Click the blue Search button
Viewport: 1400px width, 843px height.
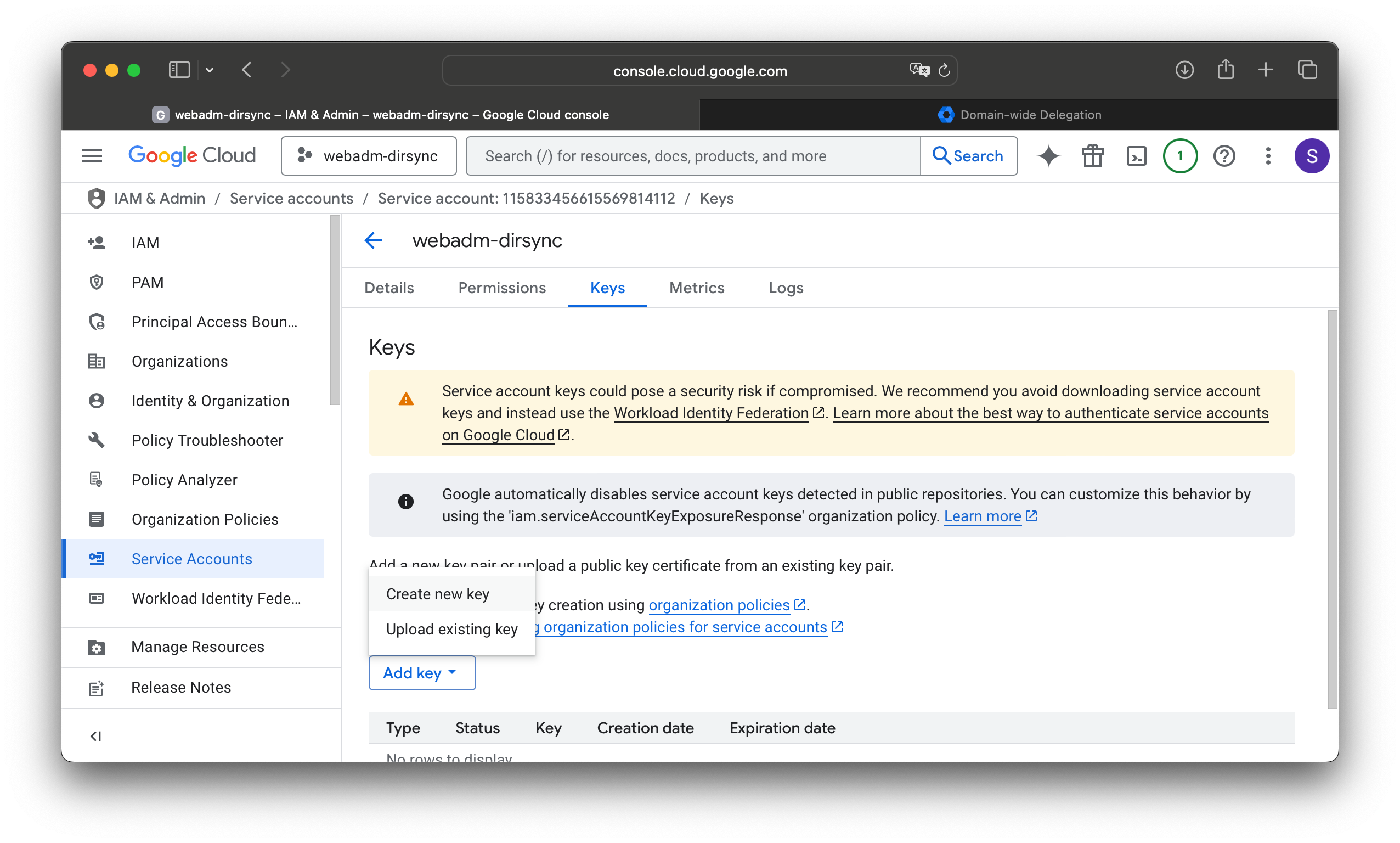[968, 156]
